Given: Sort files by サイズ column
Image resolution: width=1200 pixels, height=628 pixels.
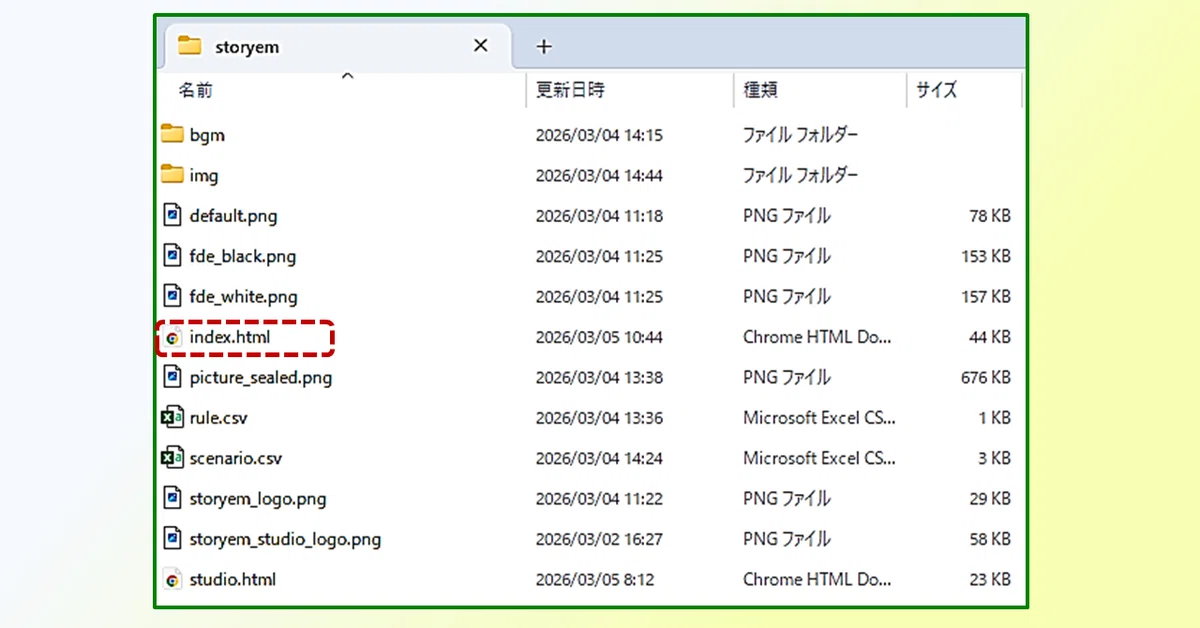Looking at the screenshot, I should [937, 90].
